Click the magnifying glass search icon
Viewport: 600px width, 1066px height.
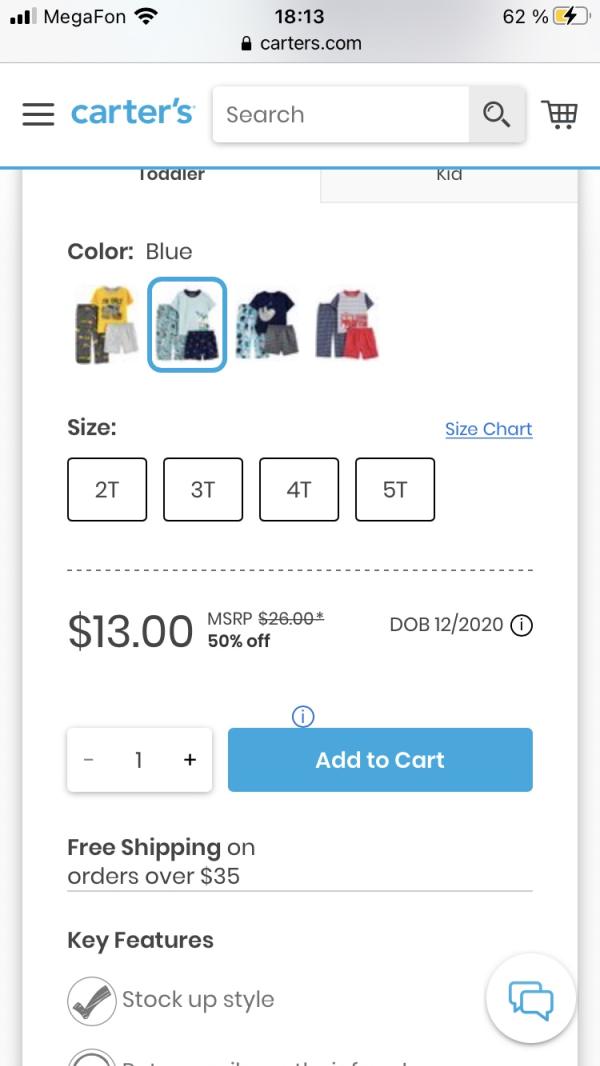(x=496, y=115)
